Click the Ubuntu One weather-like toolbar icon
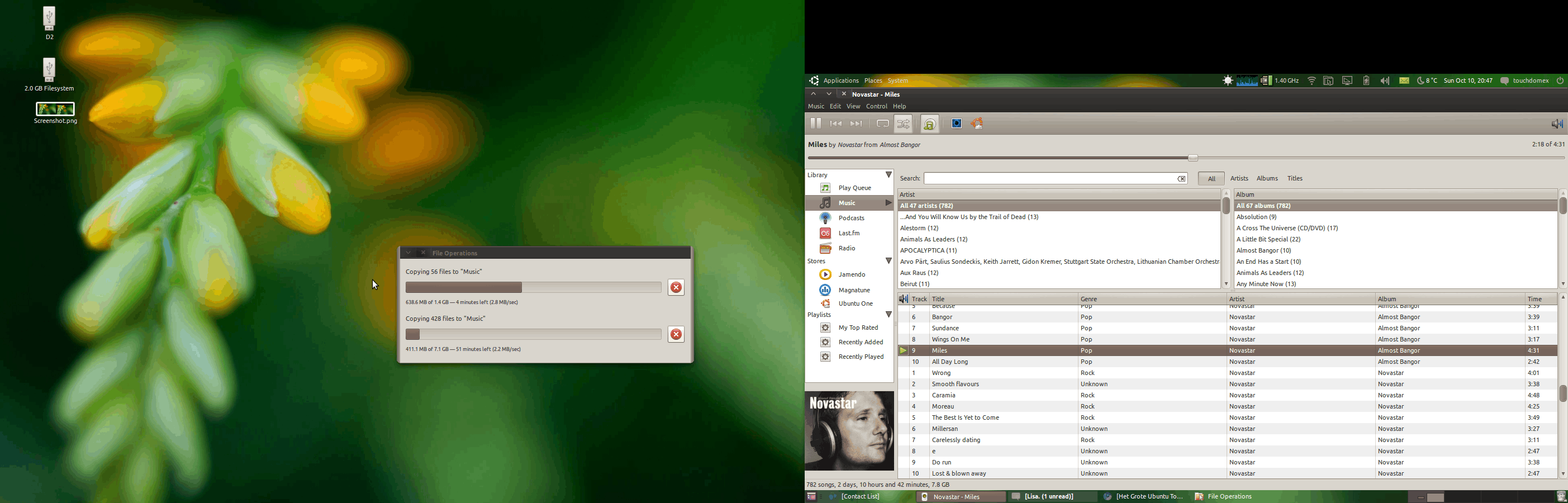This screenshot has width=1568, height=503. click(x=977, y=124)
